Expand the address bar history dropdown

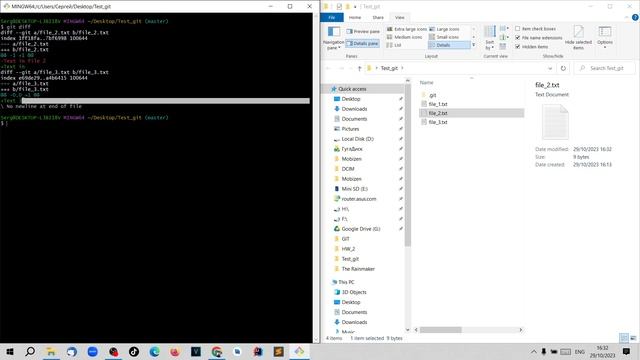tap(550, 68)
